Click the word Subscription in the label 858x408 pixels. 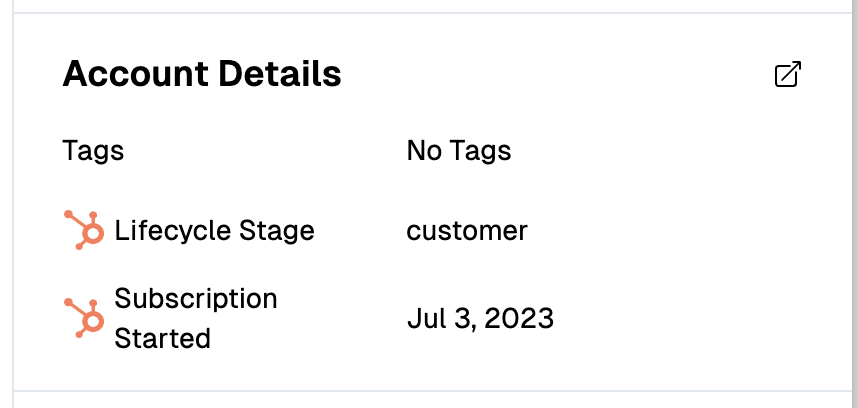click(196, 299)
